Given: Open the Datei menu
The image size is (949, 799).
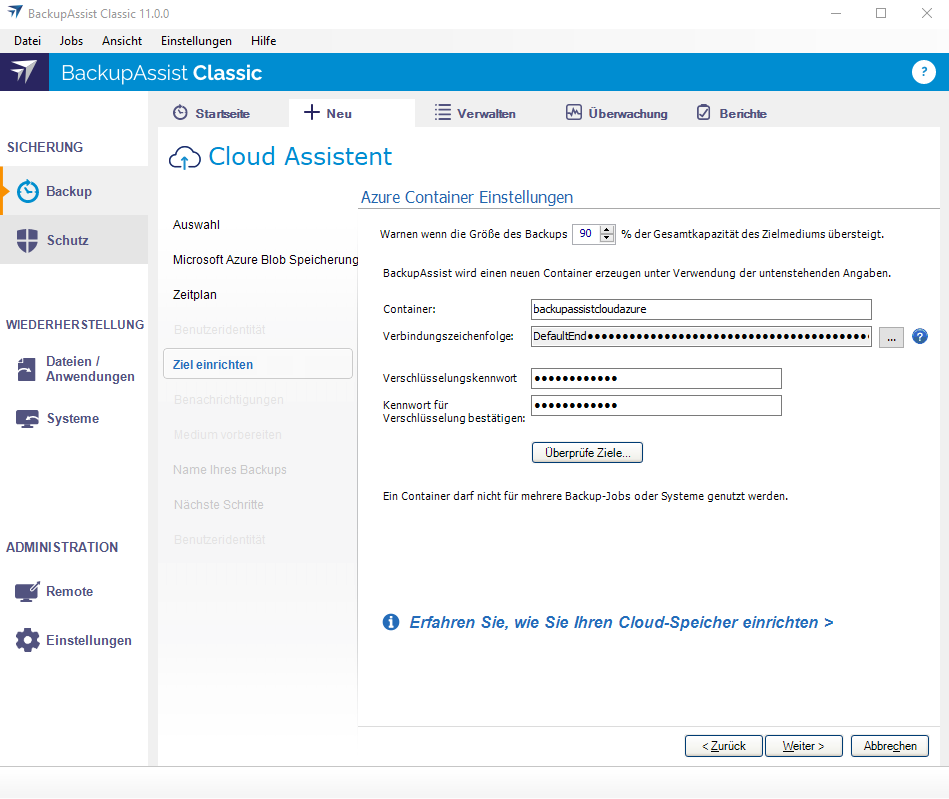Looking at the screenshot, I should coord(27,41).
